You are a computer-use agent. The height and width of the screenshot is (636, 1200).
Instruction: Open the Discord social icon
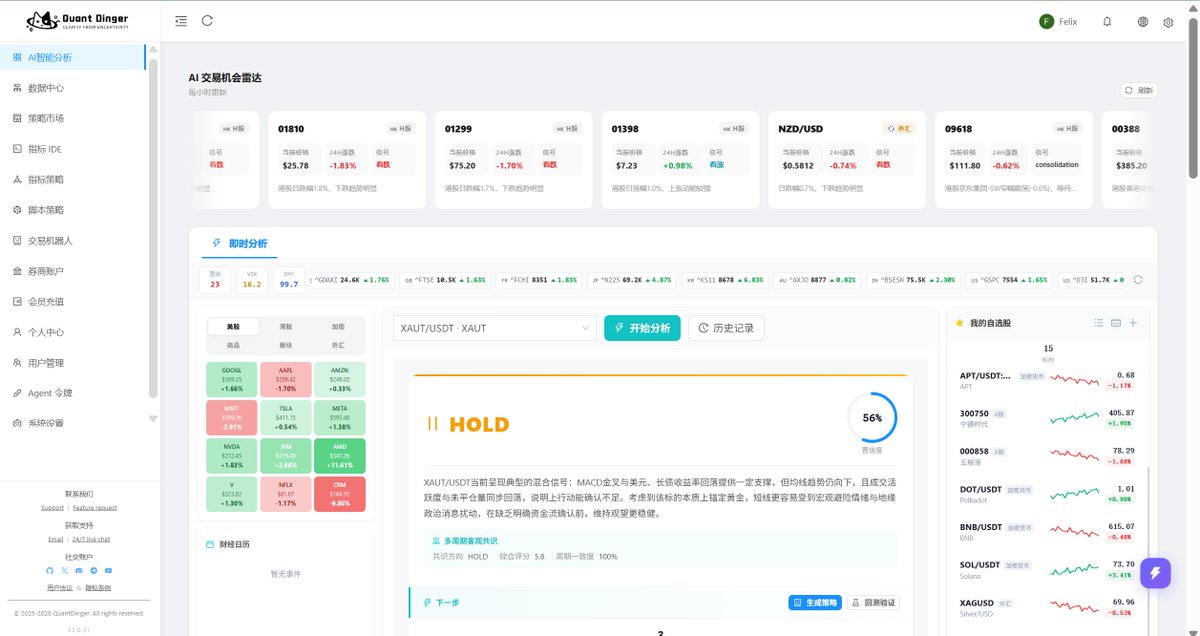point(79,570)
